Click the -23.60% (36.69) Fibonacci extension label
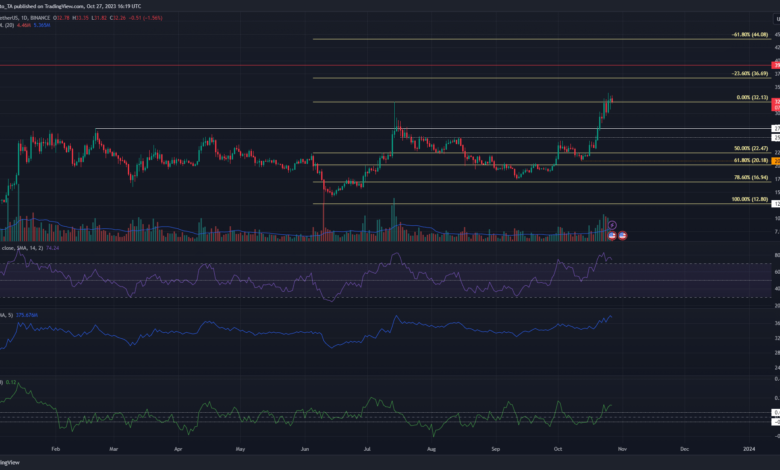This screenshot has width=780, height=470. tap(748, 74)
